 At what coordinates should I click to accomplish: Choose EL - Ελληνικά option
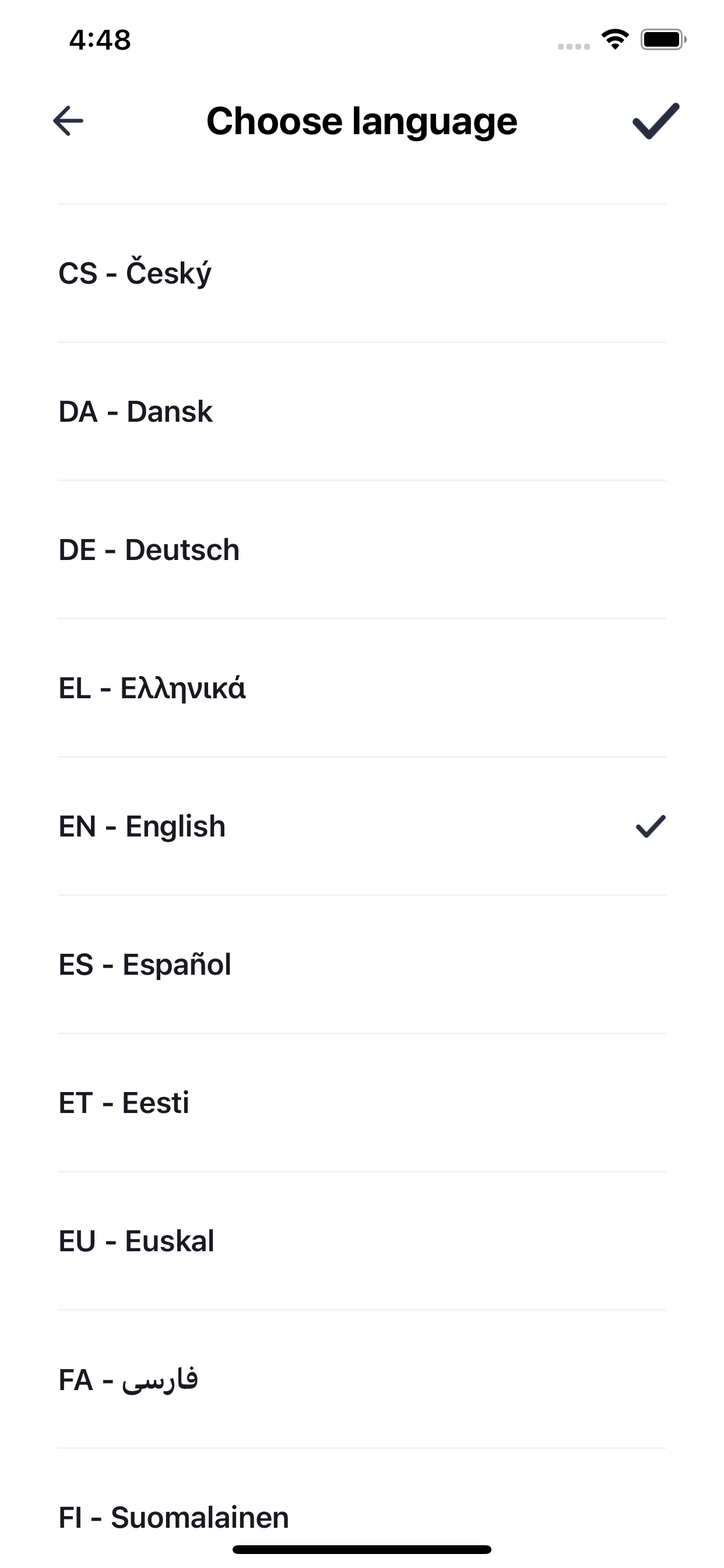362,688
